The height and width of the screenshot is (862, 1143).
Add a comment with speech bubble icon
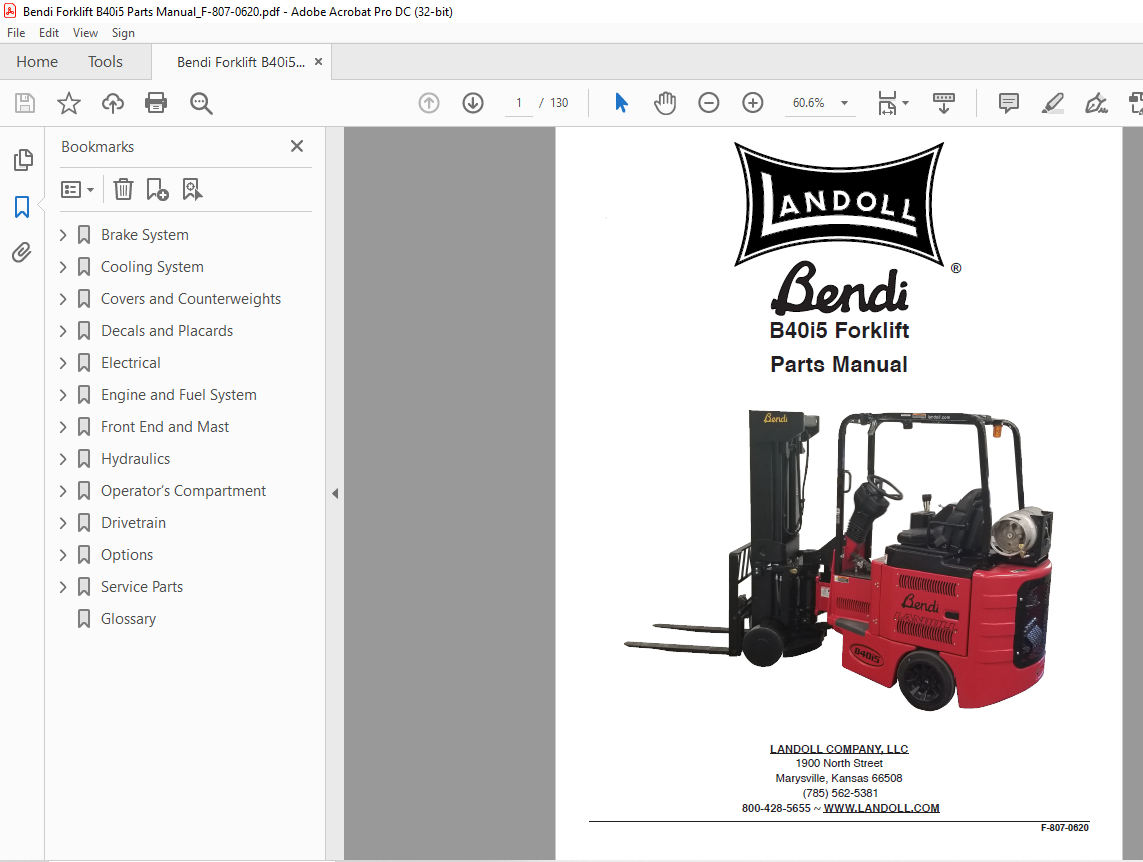coord(1009,103)
